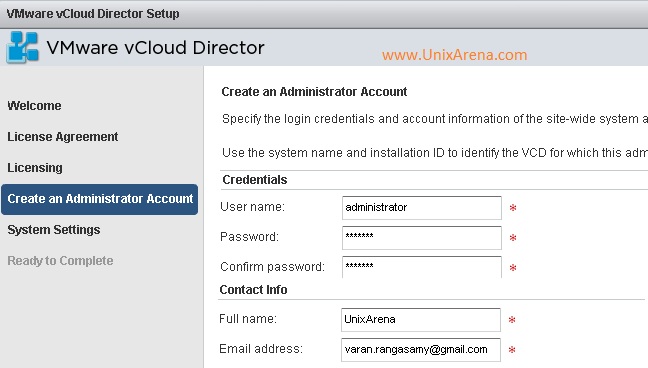Click the required asterisk beside Email address
This screenshot has height=368, width=648.
(512, 350)
